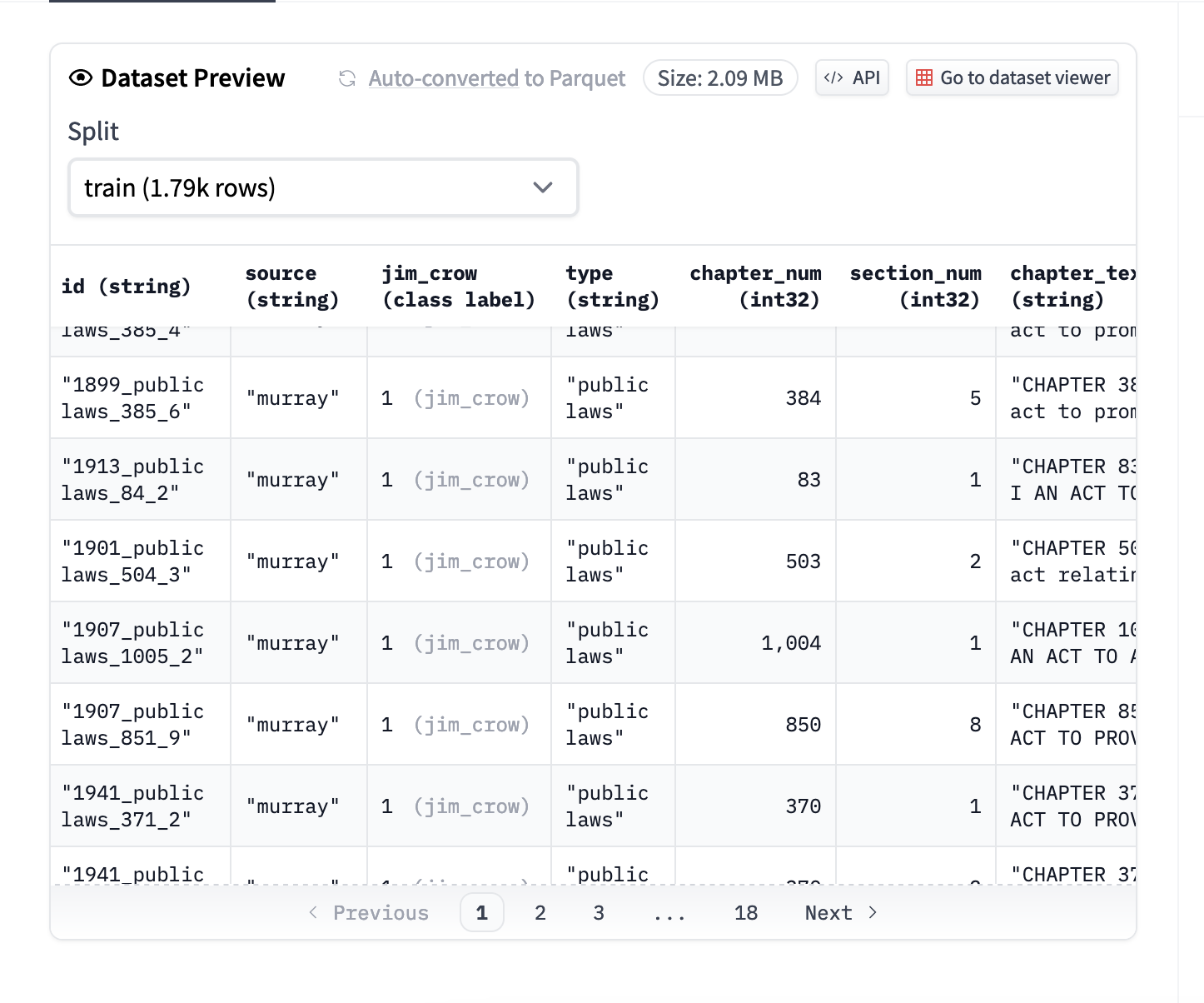Select cell "1913_public laws_84_2"
The width and height of the screenshot is (1204, 1003).
tap(133, 480)
